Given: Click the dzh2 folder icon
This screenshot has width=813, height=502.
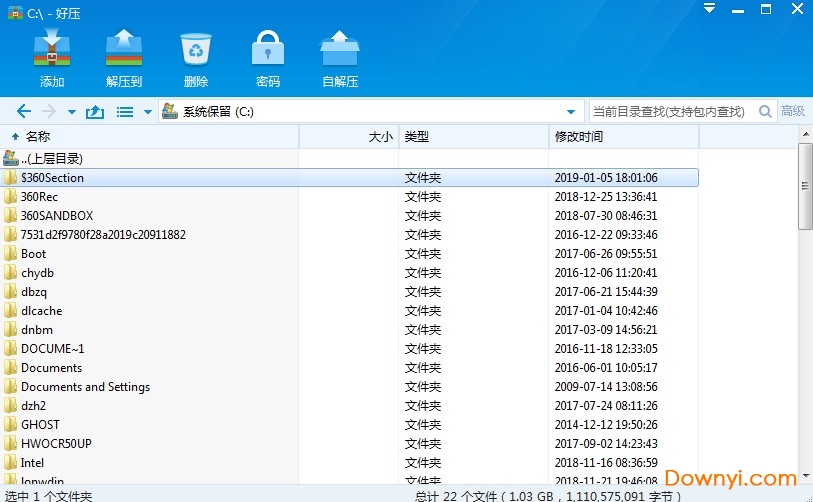Looking at the screenshot, I should 10,406.
